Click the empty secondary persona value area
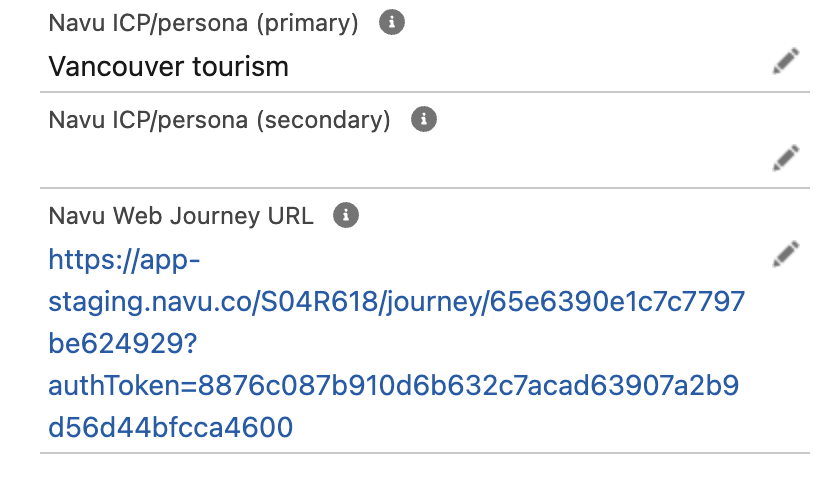 click(x=400, y=158)
